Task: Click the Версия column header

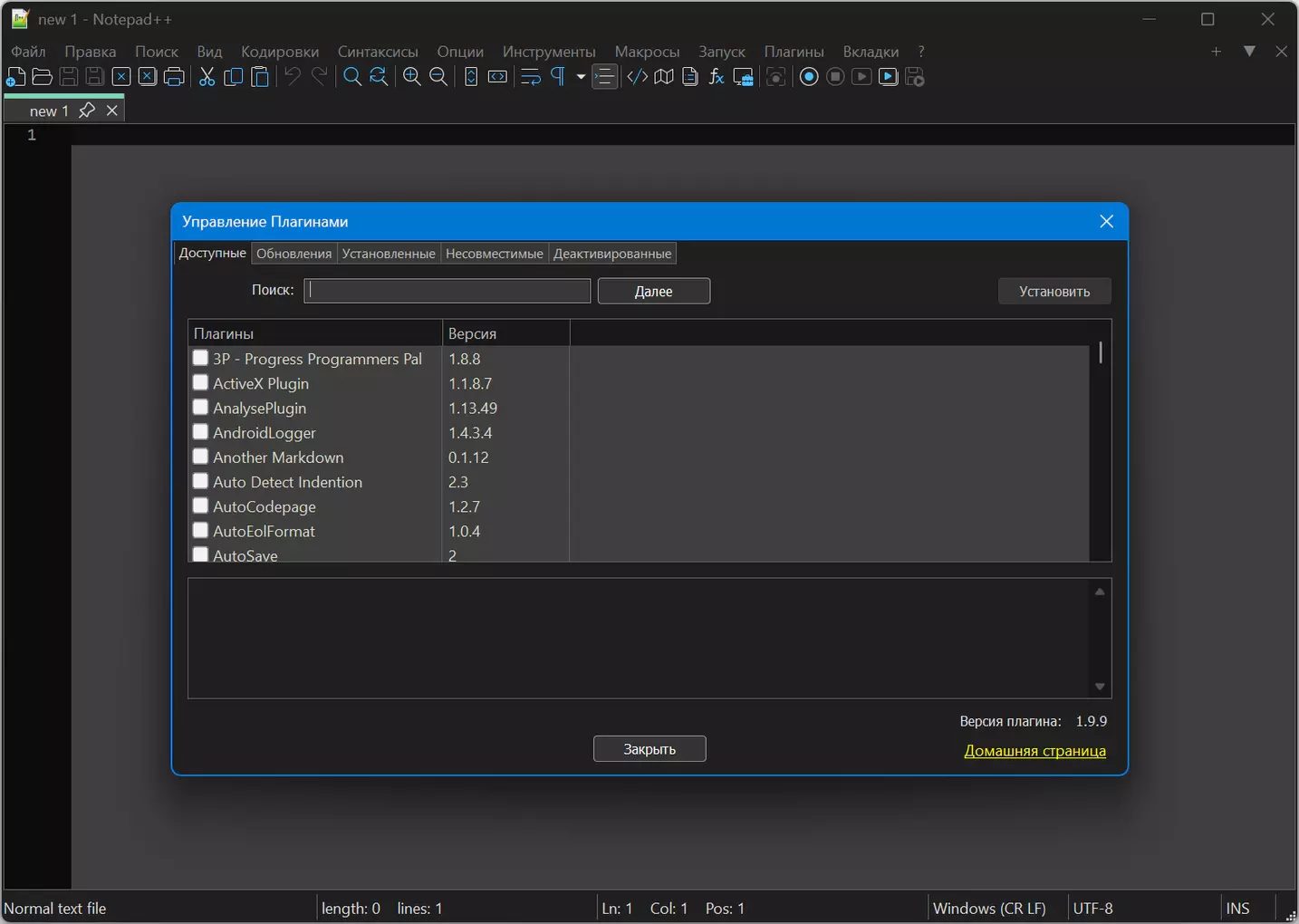Action: 506,333
